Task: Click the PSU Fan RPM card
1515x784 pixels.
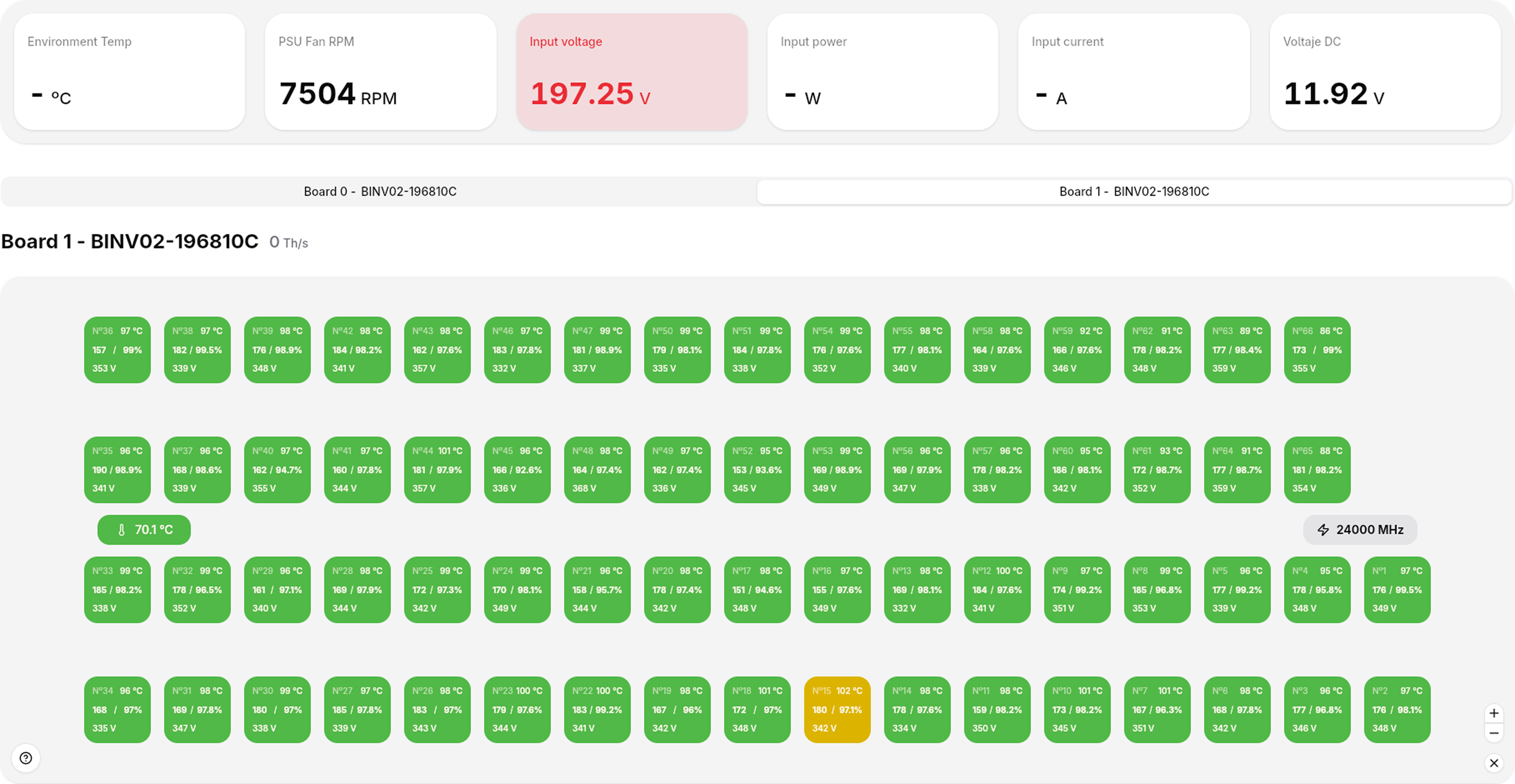Action: pyautogui.click(x=380, y=72)
